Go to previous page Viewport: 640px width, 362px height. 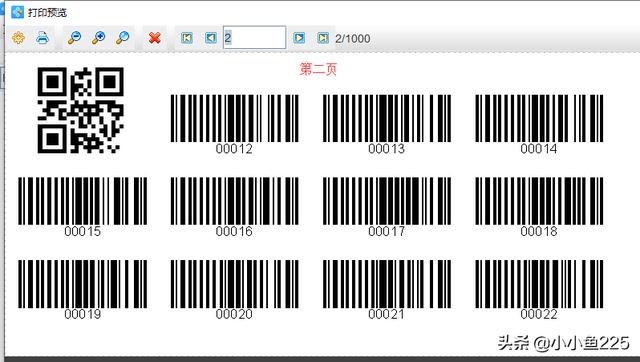tap(211, 38)
